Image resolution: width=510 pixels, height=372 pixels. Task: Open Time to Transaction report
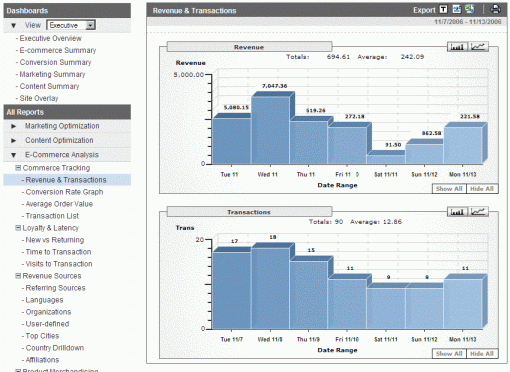pos(58,252)
